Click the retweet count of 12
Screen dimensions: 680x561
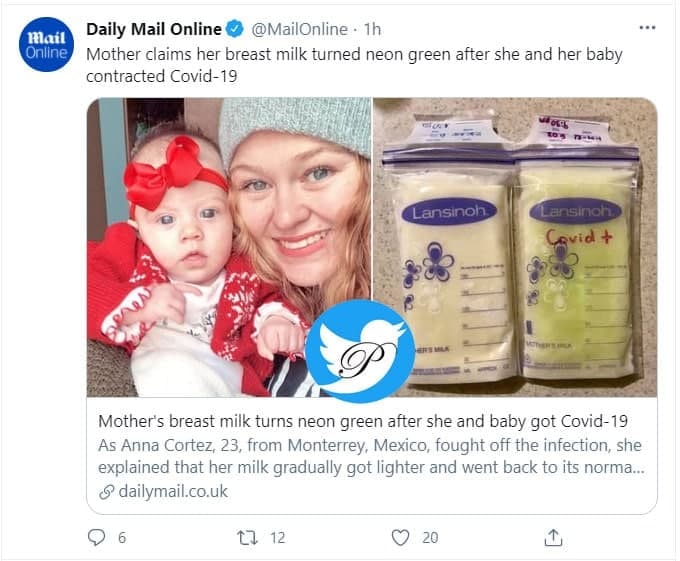tap(277, 537)
